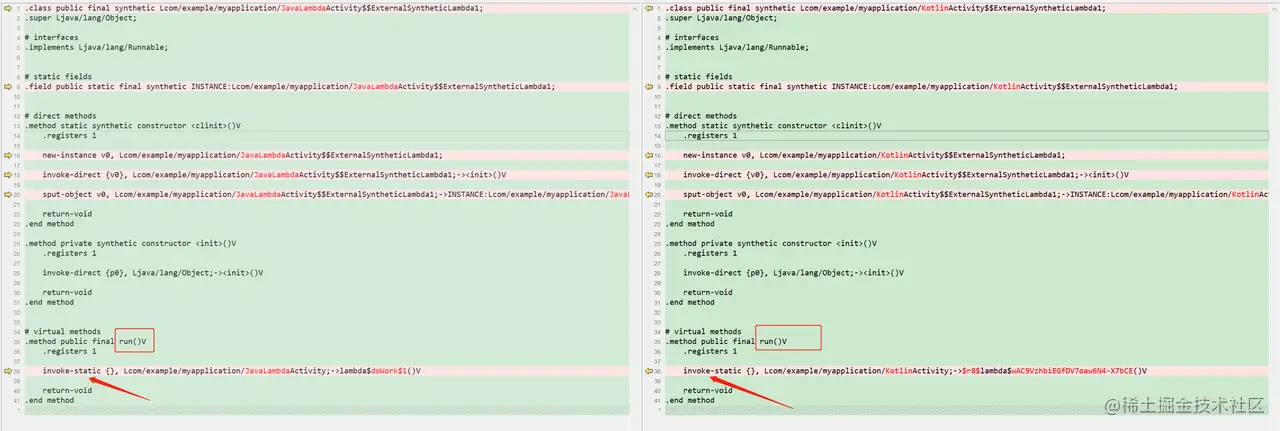Click '.registers 1' on line 26, right pane
The height and width of the screenshot is (431, 1280).
click(710, 253)
